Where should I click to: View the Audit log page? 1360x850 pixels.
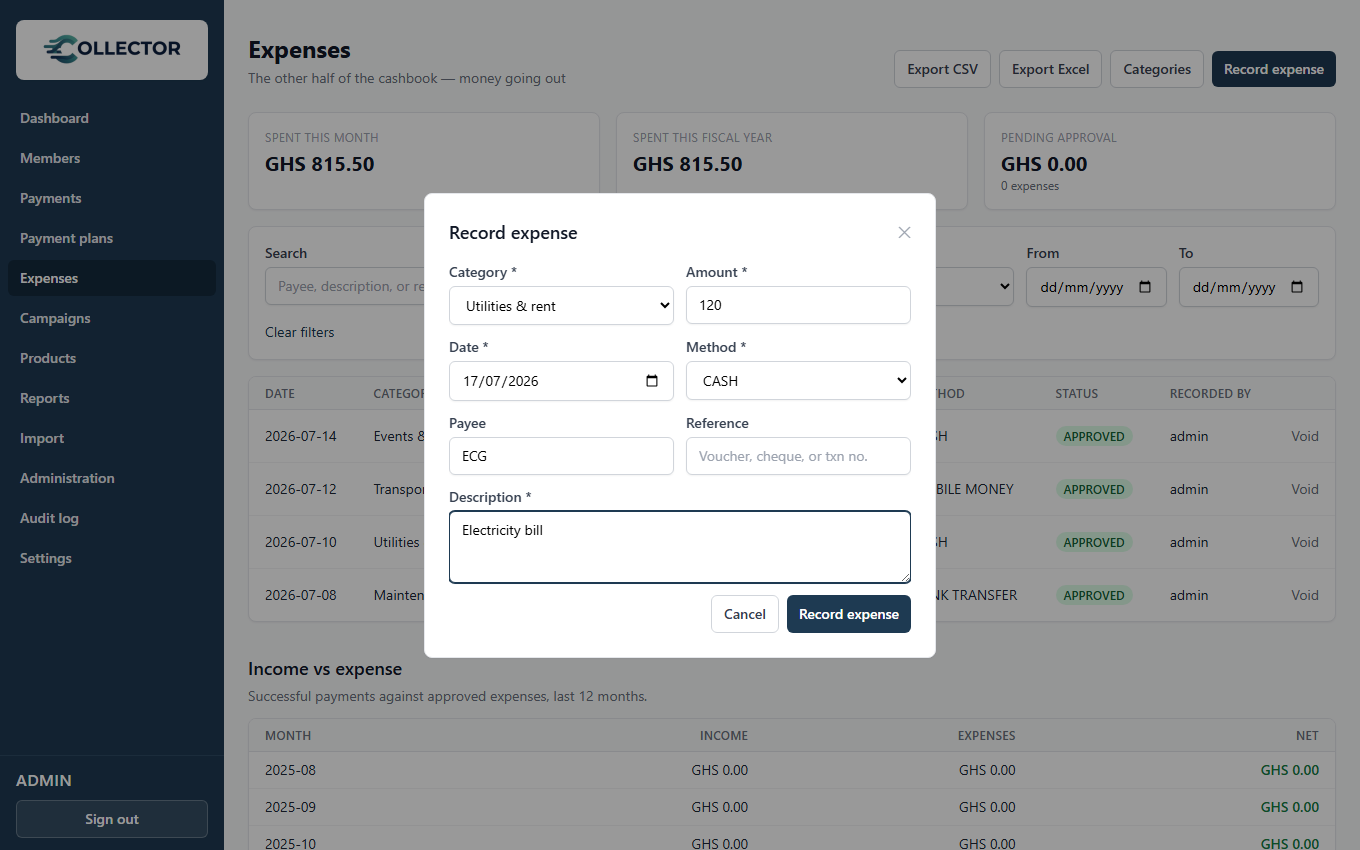[112, 518]
